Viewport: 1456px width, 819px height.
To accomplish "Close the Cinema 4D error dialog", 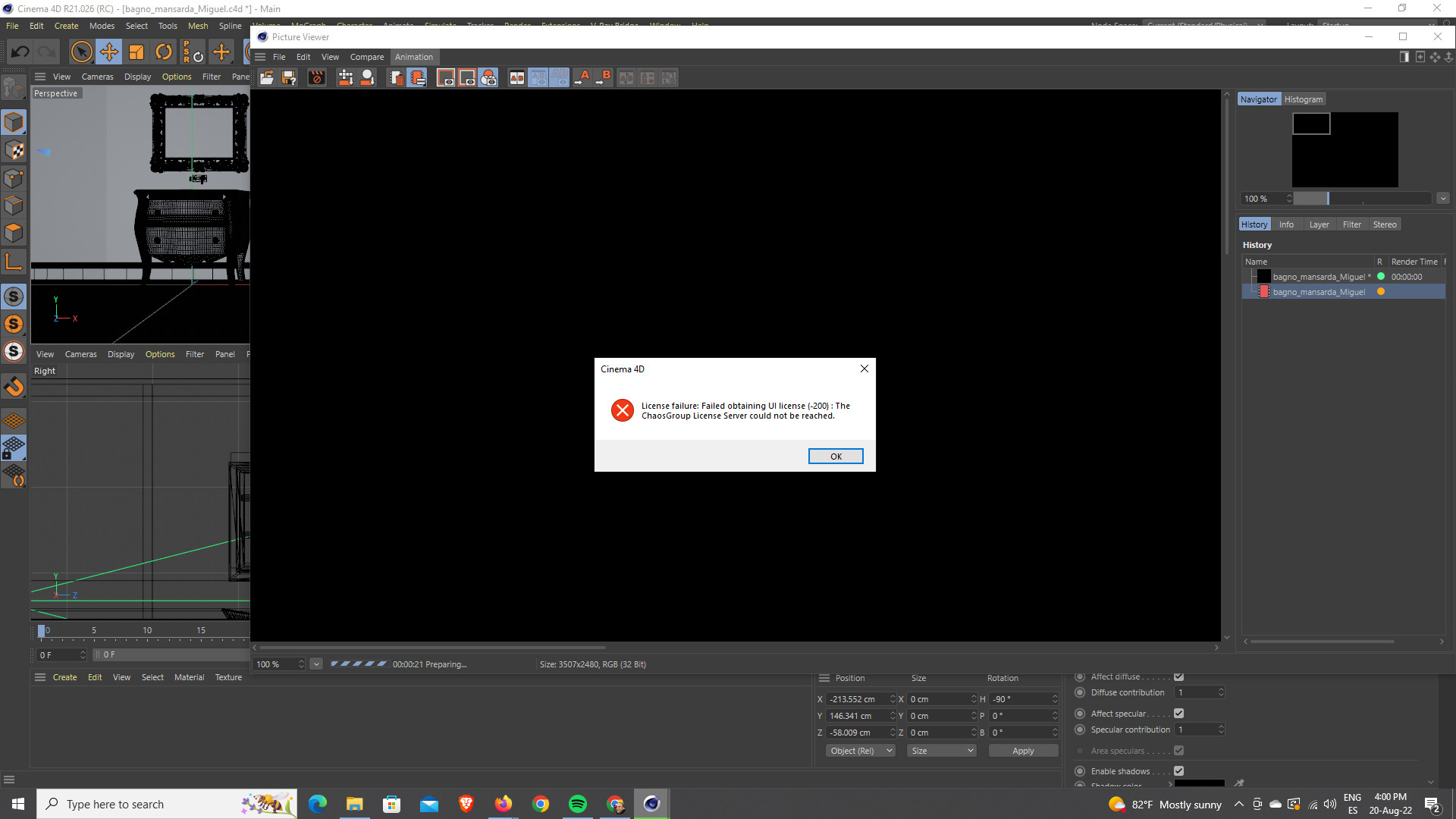I will pyautogui.click(x=864, y=369).
